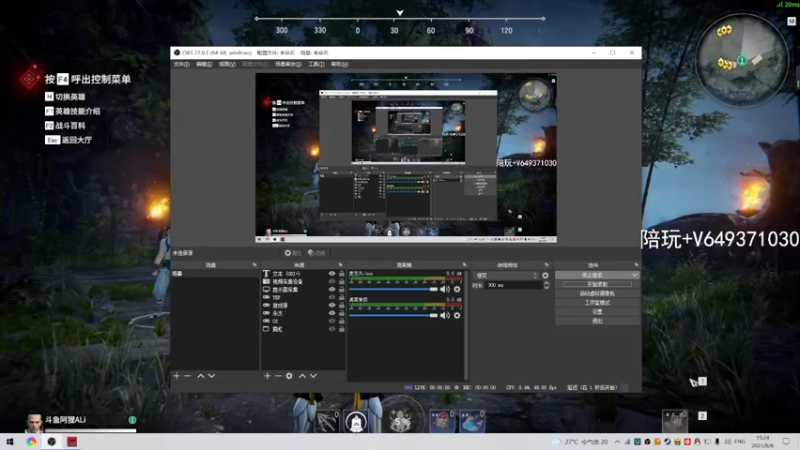Click the 属性 button above the source list
The width and height of the screenshot is (800, 450).
292,253
